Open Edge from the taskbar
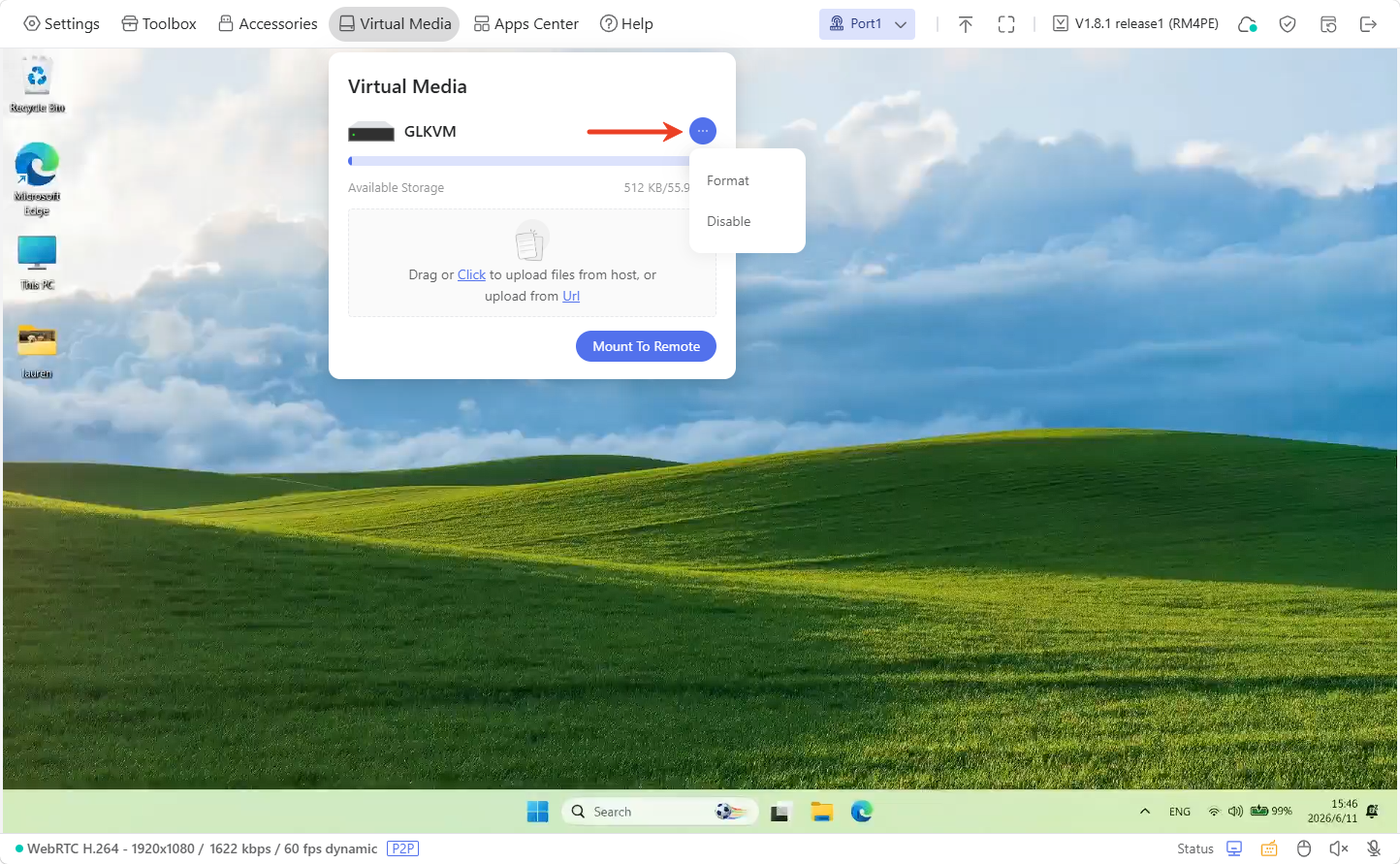 (x=862, y=812)
